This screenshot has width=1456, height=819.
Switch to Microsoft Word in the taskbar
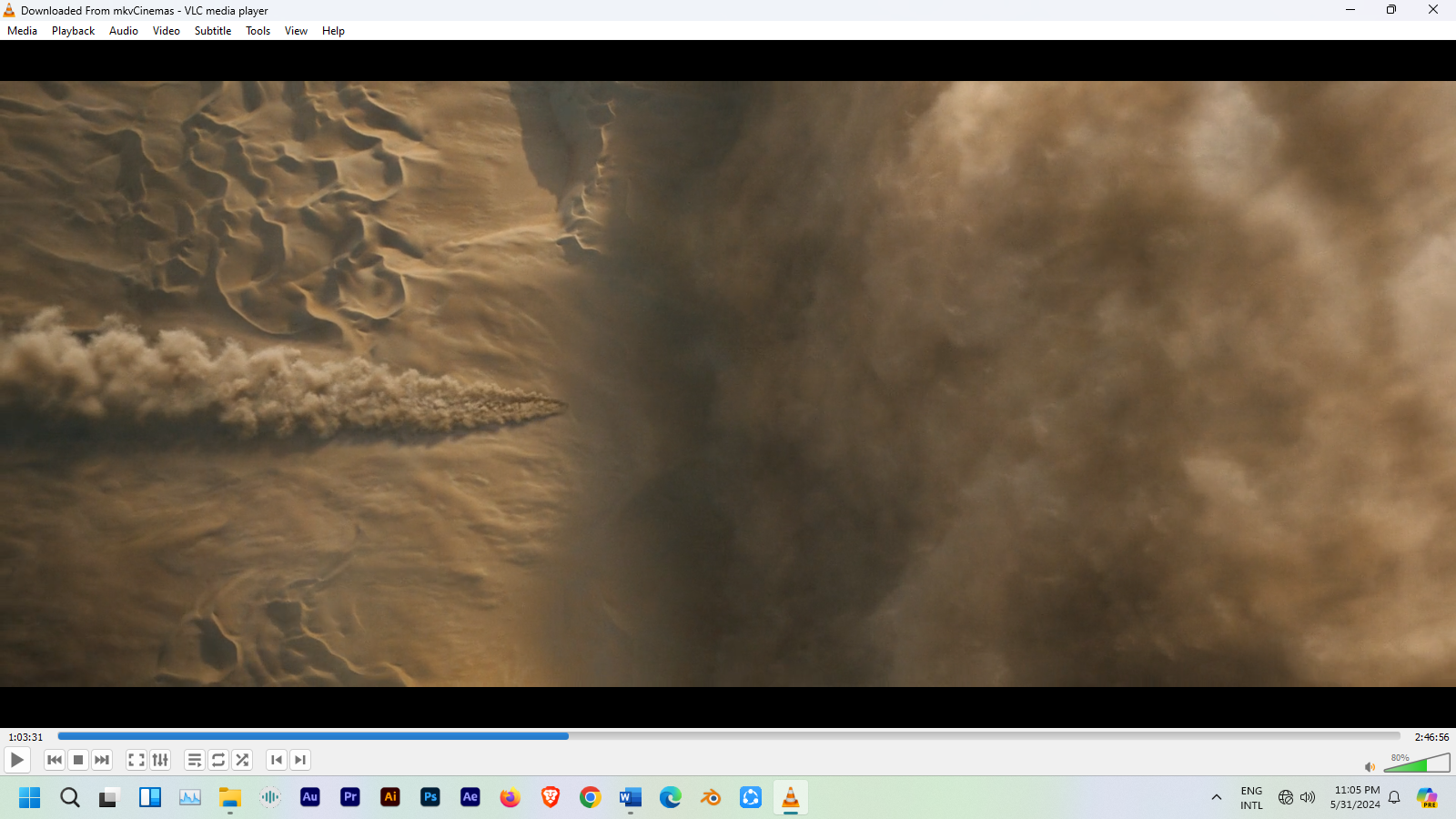coord(631,797)
